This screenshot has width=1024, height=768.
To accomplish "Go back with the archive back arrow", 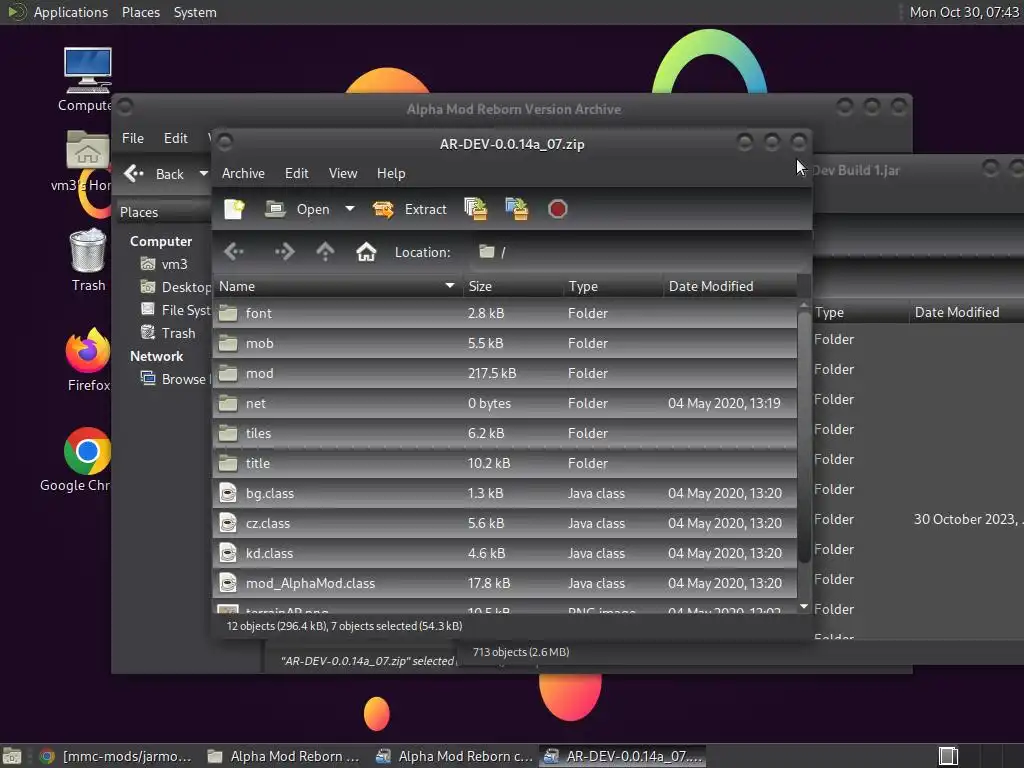I will point(234,252).
